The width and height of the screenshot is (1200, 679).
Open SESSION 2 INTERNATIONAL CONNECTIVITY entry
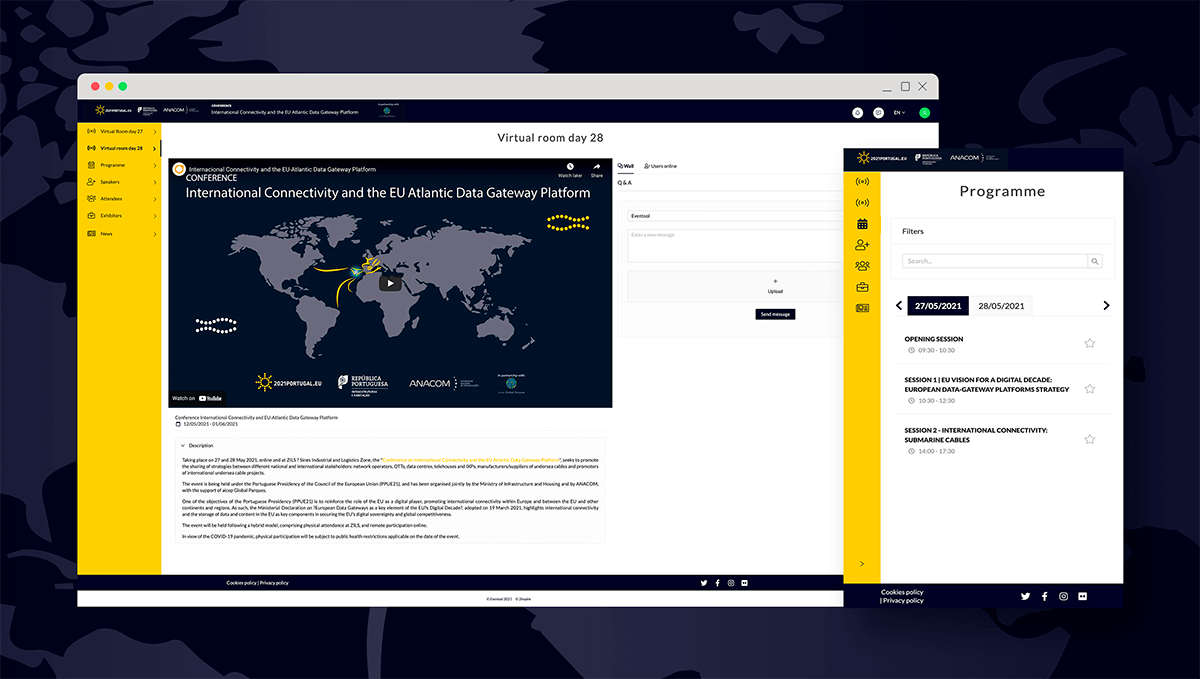[976, 435]
